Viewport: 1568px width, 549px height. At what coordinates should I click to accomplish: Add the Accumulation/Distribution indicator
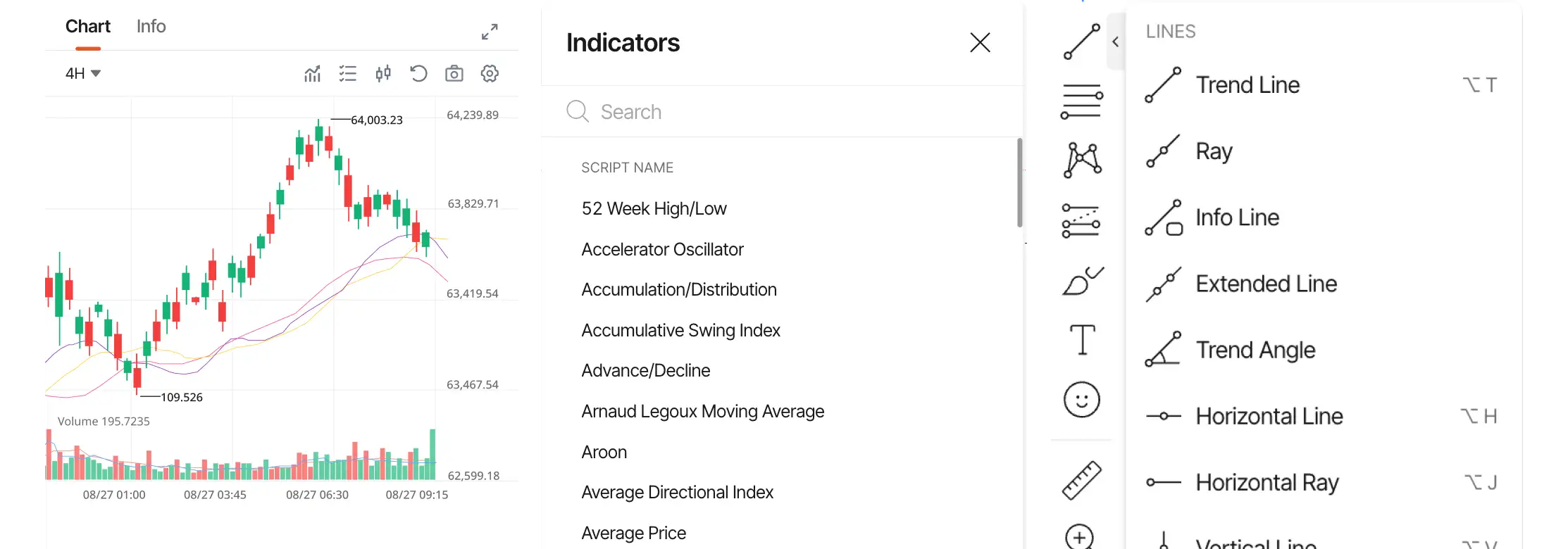(x=679, y=290)
